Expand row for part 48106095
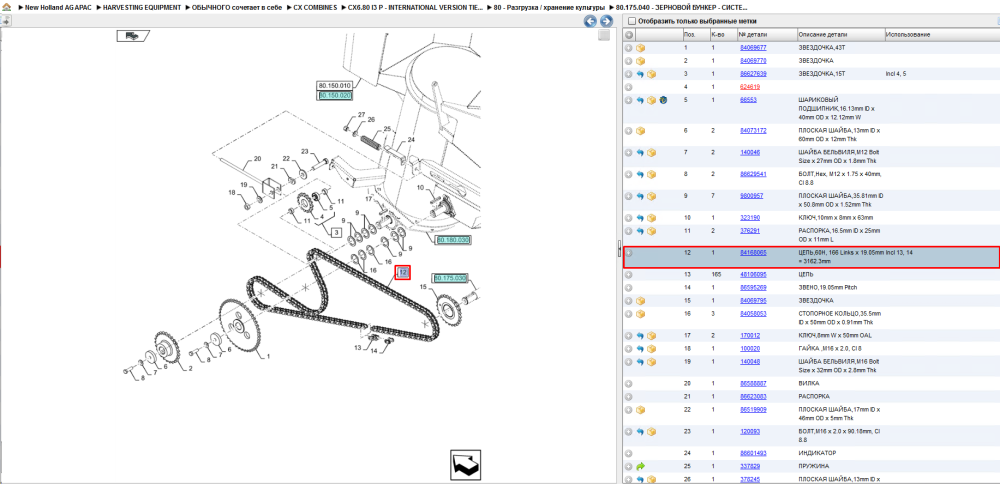 coord(629,275)
